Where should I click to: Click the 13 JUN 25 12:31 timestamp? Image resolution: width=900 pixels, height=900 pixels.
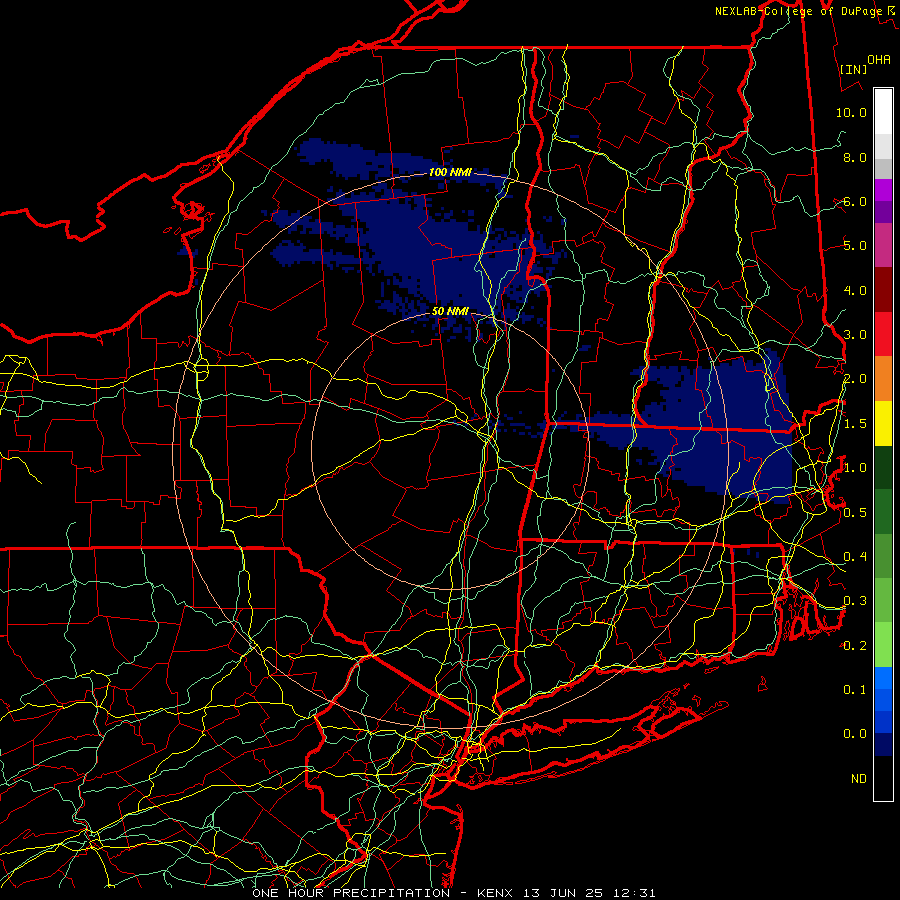(x=589, y=893)
